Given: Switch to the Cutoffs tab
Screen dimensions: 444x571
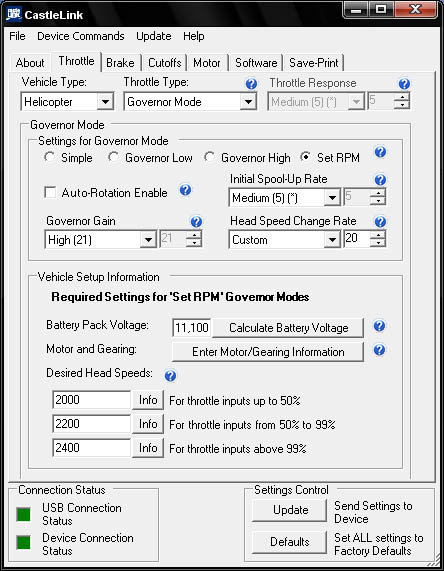Looking at the screenshot, I should pos(165,63).
